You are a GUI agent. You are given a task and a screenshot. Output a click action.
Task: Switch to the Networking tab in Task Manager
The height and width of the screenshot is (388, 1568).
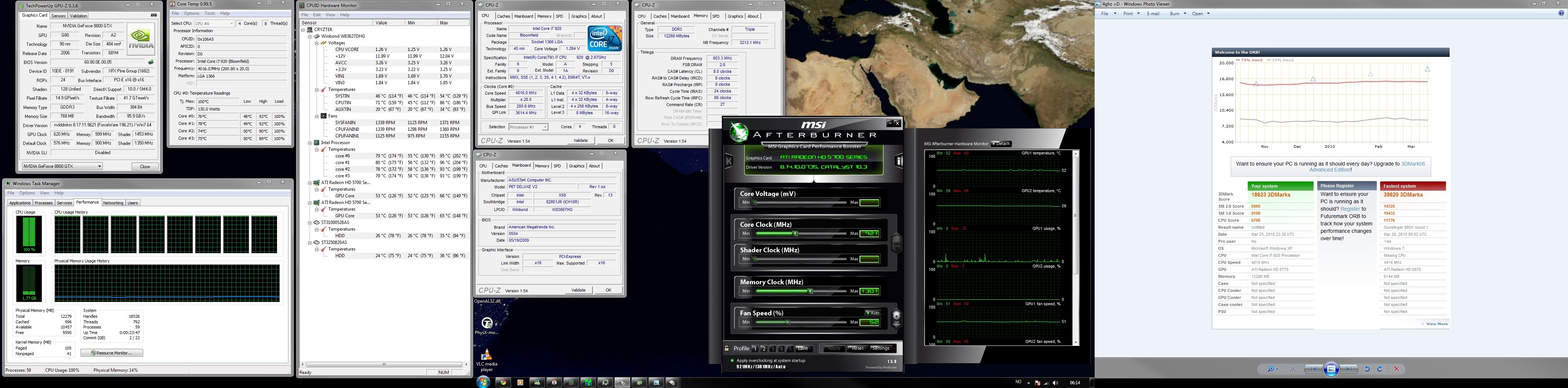click(x=113, y=202)
